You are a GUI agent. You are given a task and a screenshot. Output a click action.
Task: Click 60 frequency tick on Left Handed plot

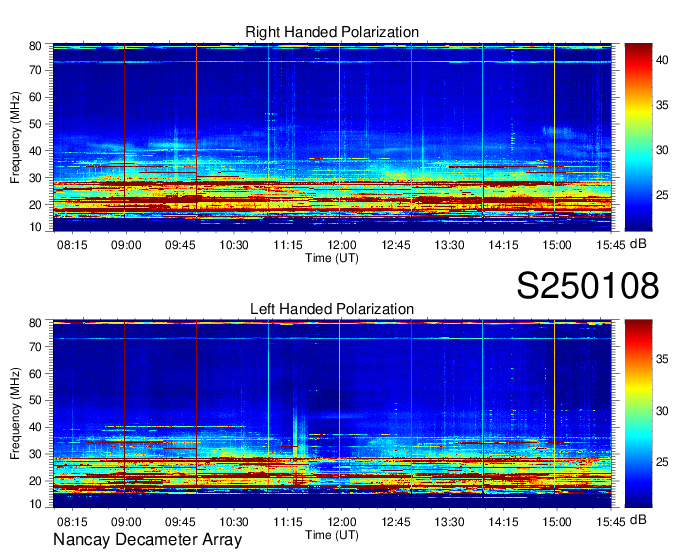coord(35,374)
